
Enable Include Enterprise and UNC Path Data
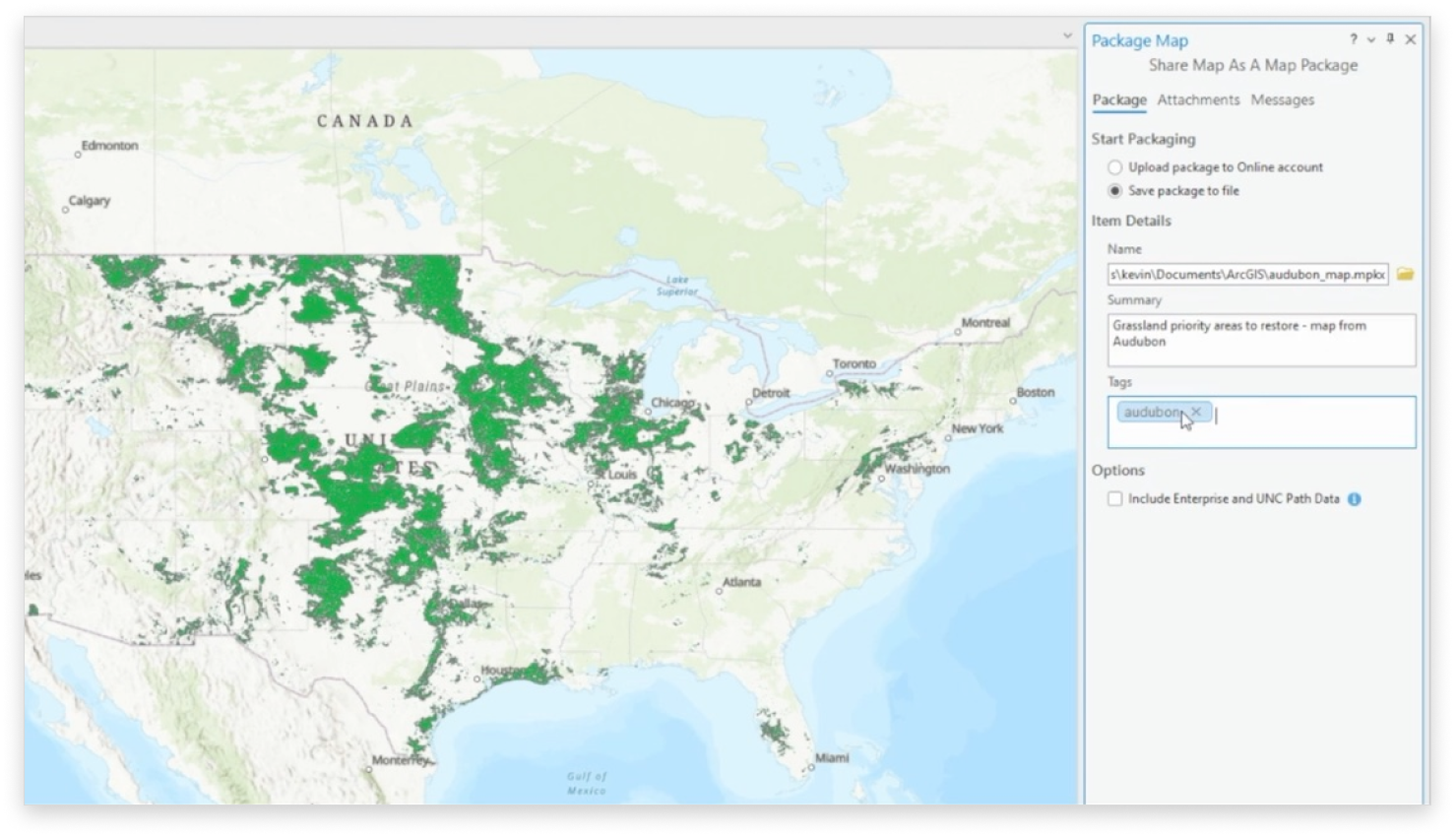tap(1114, 499)
